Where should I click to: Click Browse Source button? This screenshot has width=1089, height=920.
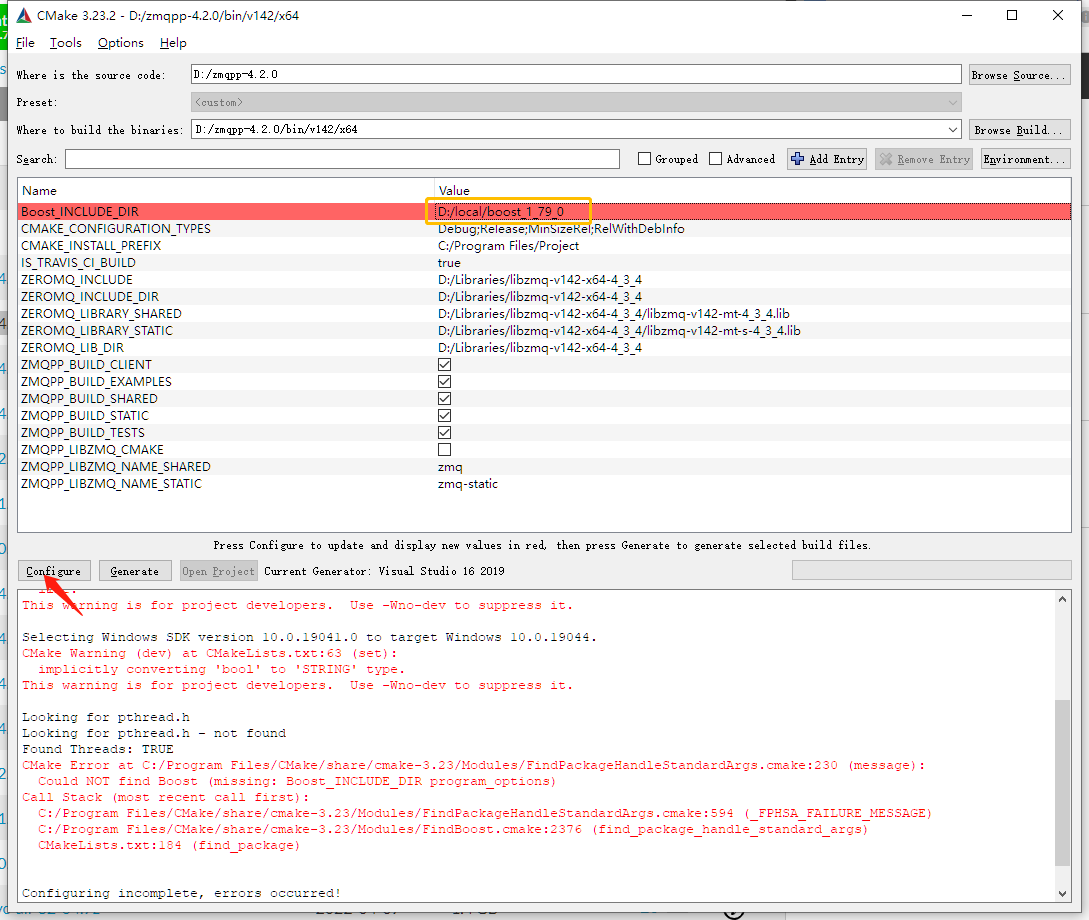[x=1020, y=75]
